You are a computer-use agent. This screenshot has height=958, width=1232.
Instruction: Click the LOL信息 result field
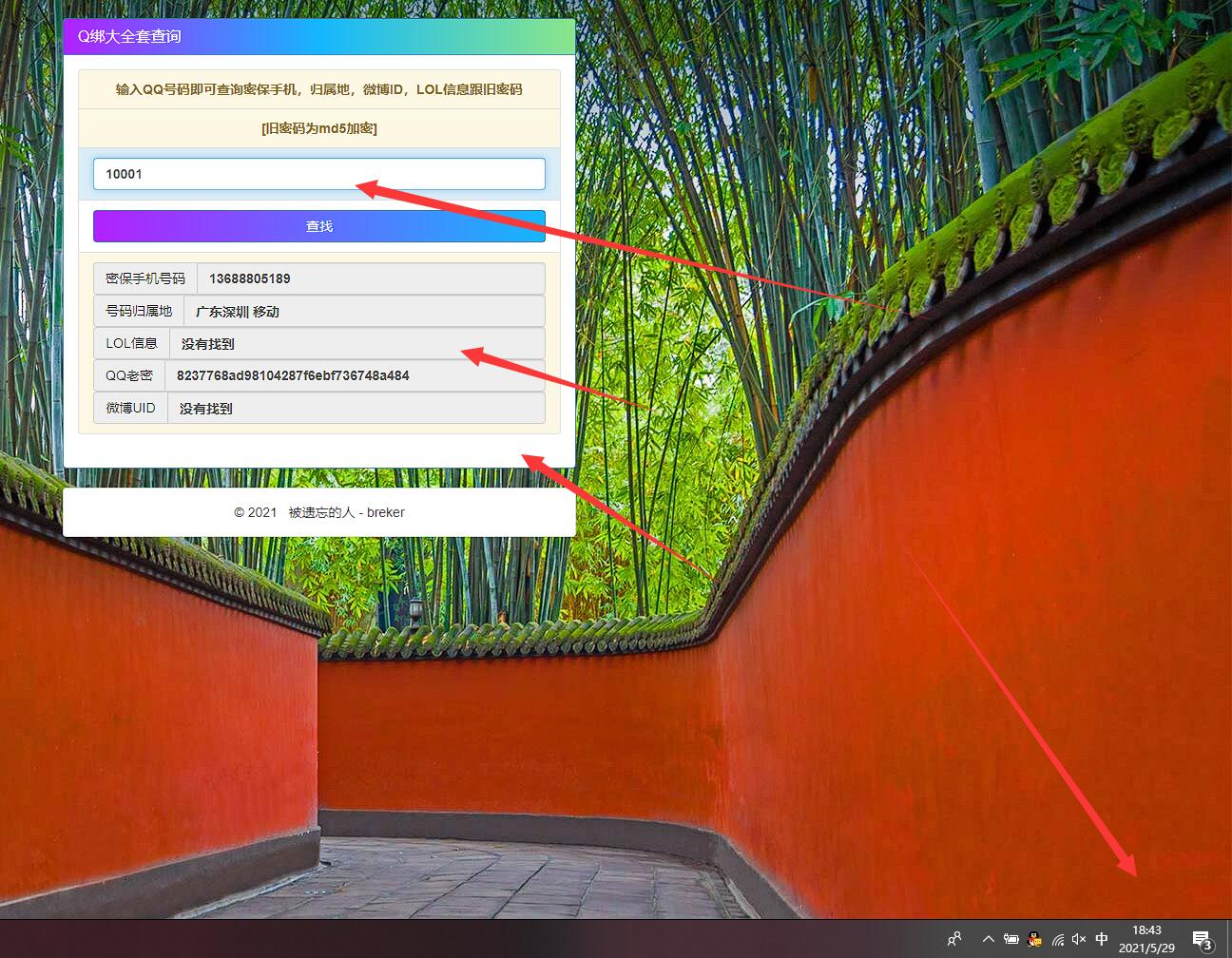(x=356, y=343)
